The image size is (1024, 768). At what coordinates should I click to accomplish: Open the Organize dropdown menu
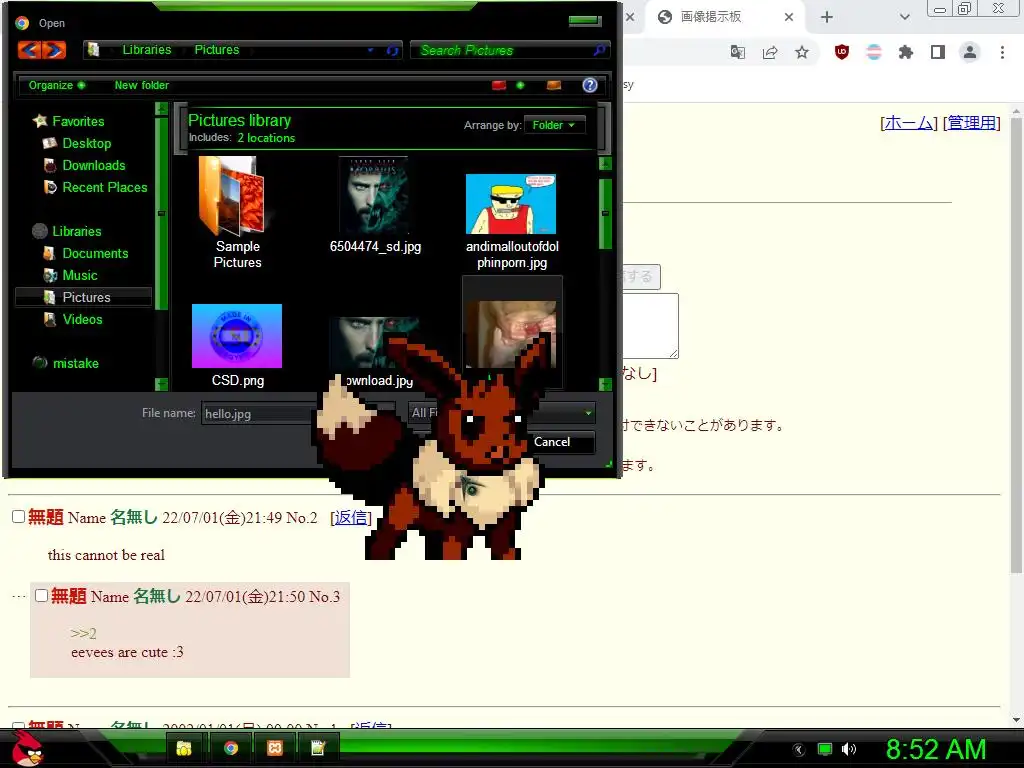(x=57, y=85)
